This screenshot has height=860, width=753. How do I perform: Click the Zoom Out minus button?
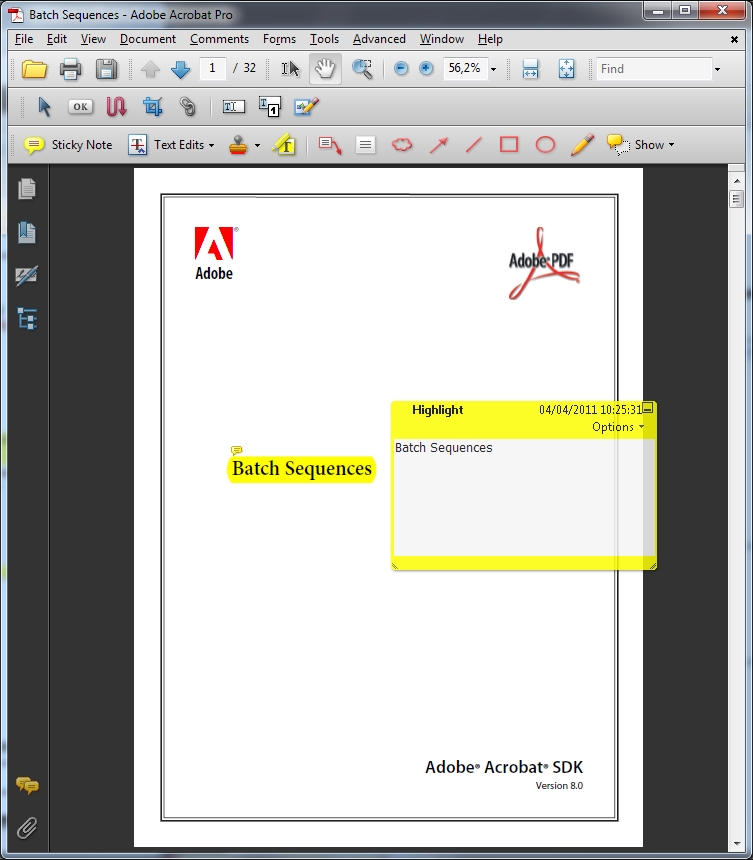click(401, 69)
